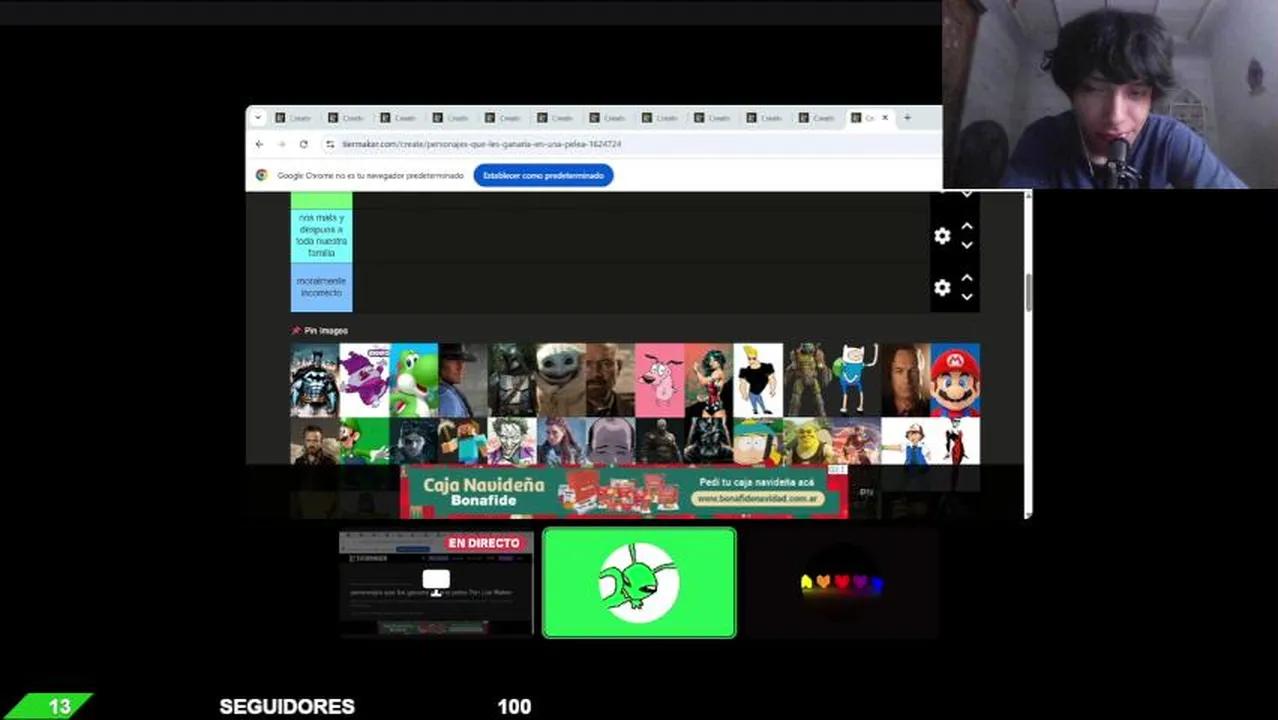Select the Courage the Cowardly Dog image

(660, 380)
